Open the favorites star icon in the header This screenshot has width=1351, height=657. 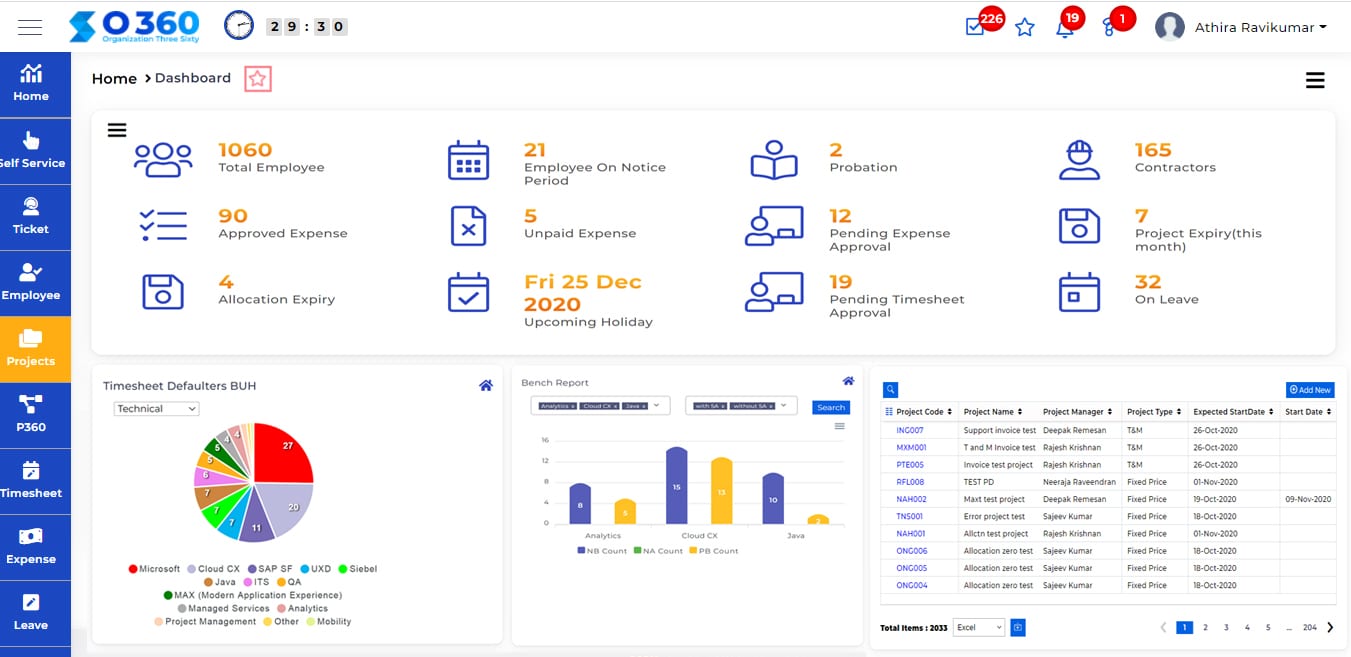pyautogui.click(x=1024, y=28)
